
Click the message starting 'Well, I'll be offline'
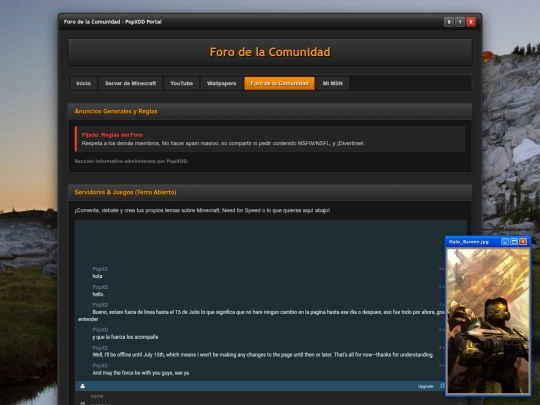click(x=263, y=355)
